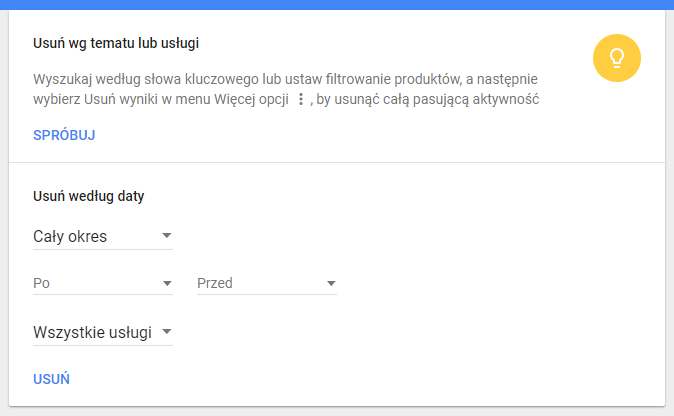Open the Cały okres period dropdown
The width and height of the screenshot is (674, 416).
click(x=103, y=236)
